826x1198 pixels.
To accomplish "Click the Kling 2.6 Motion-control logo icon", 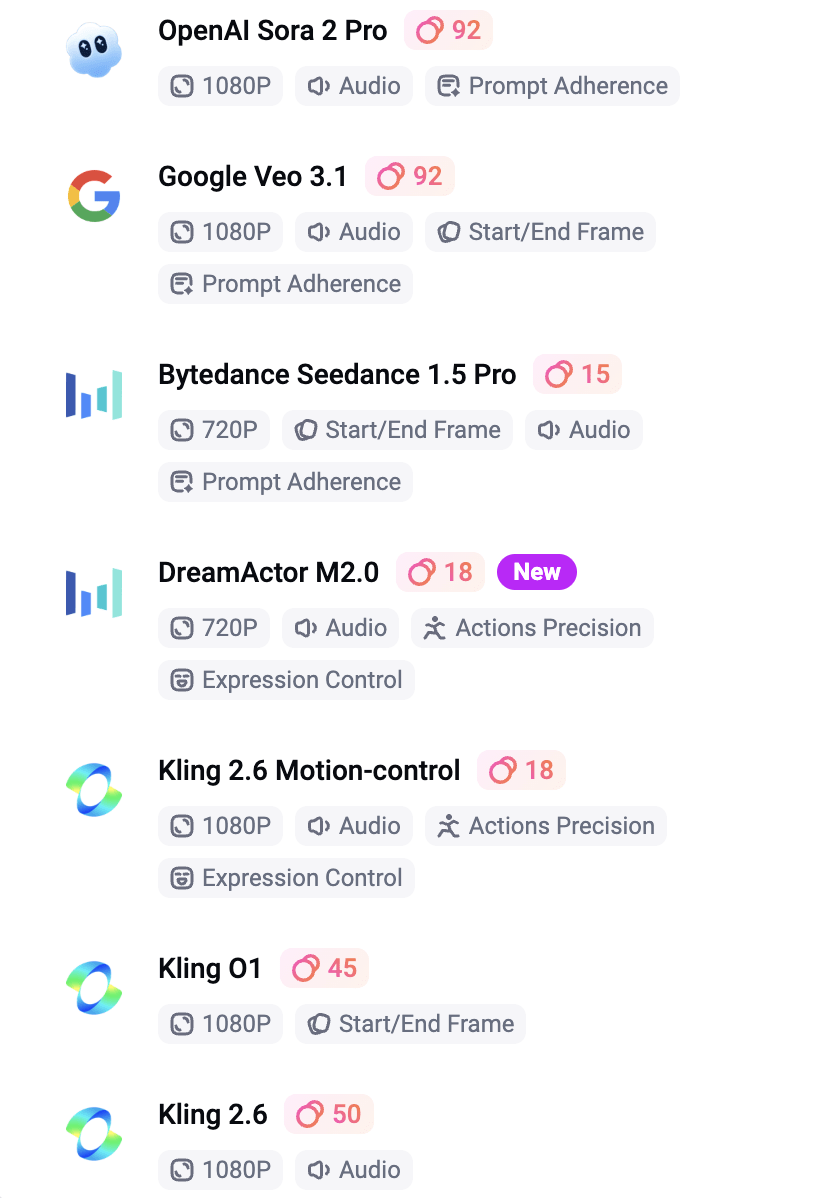I will (94, 790).
